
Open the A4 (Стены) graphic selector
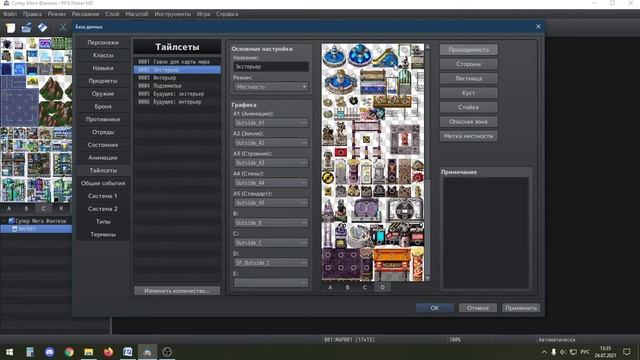coord(271,183)
